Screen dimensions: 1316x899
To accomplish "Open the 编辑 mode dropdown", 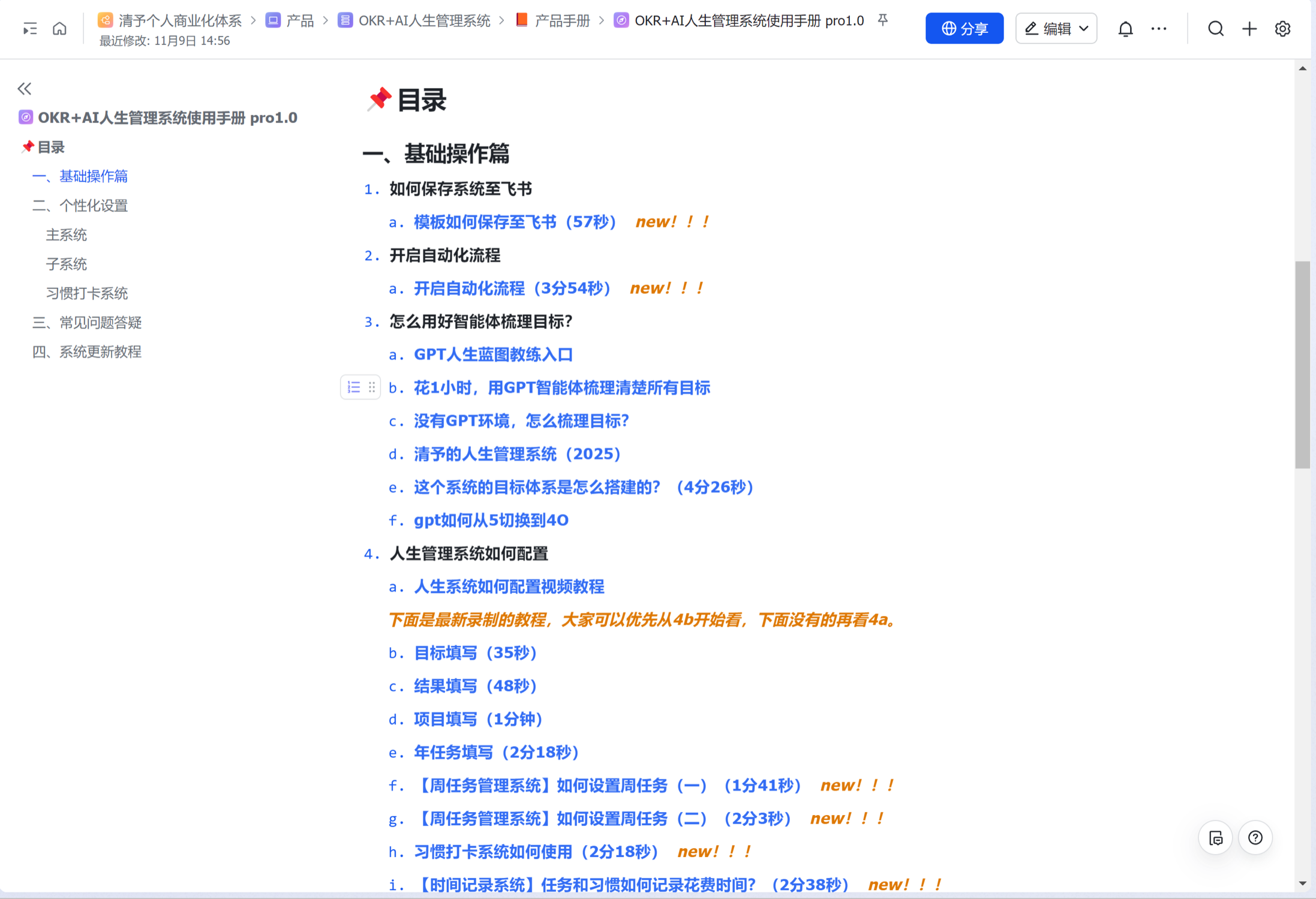I will point(1056,28).
